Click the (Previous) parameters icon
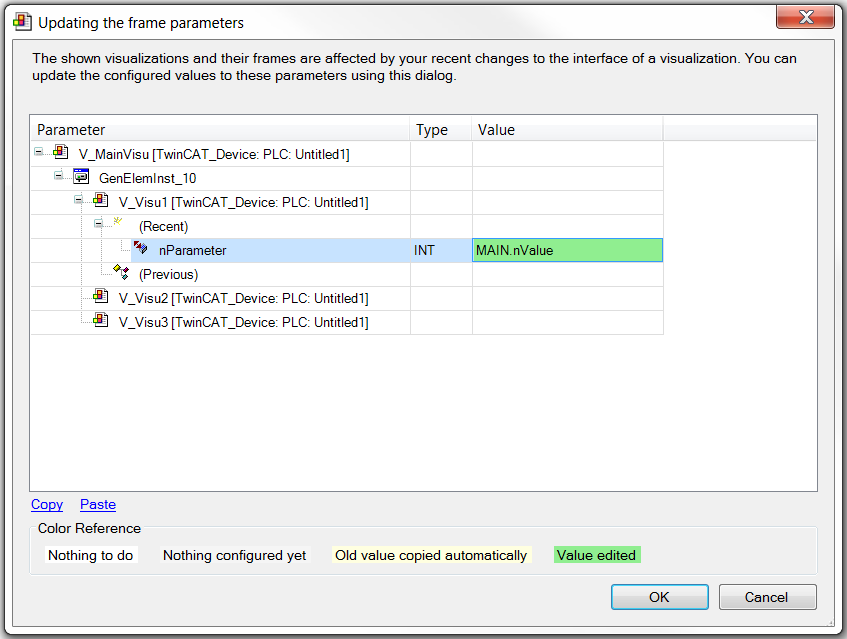The width and height of the screenshot is (847, 639). (122, 272)
